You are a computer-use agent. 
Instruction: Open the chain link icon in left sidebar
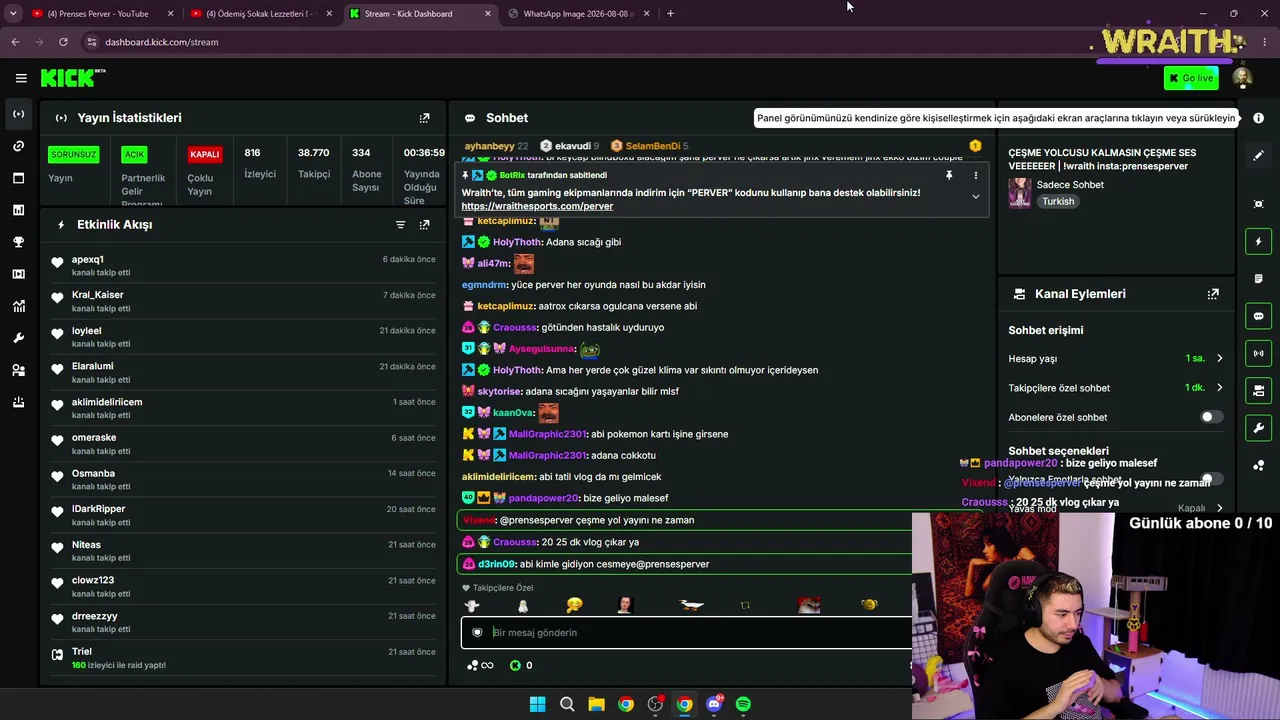[19, 146]
